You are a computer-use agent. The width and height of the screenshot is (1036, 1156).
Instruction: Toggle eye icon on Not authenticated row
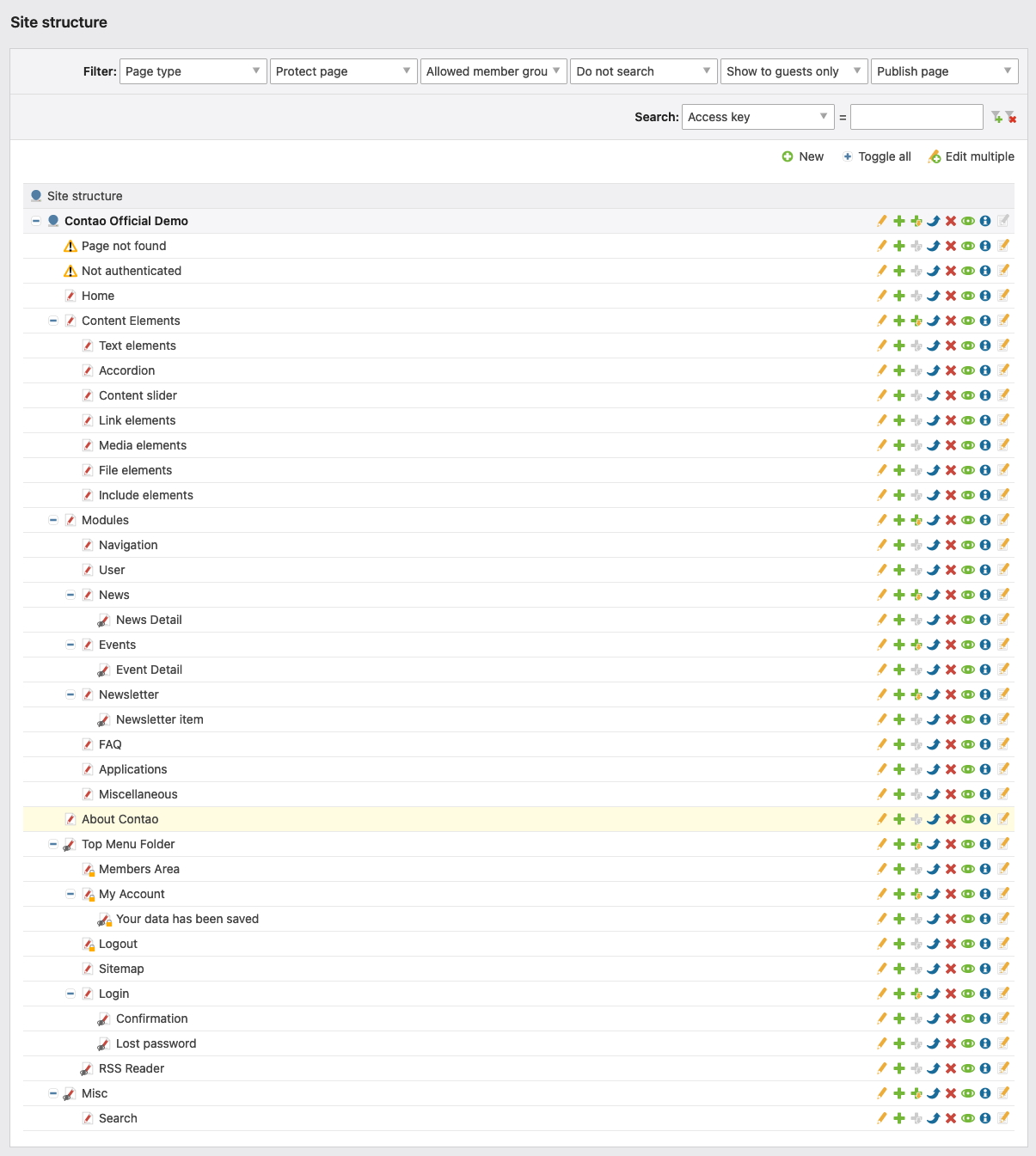[968, 271]
